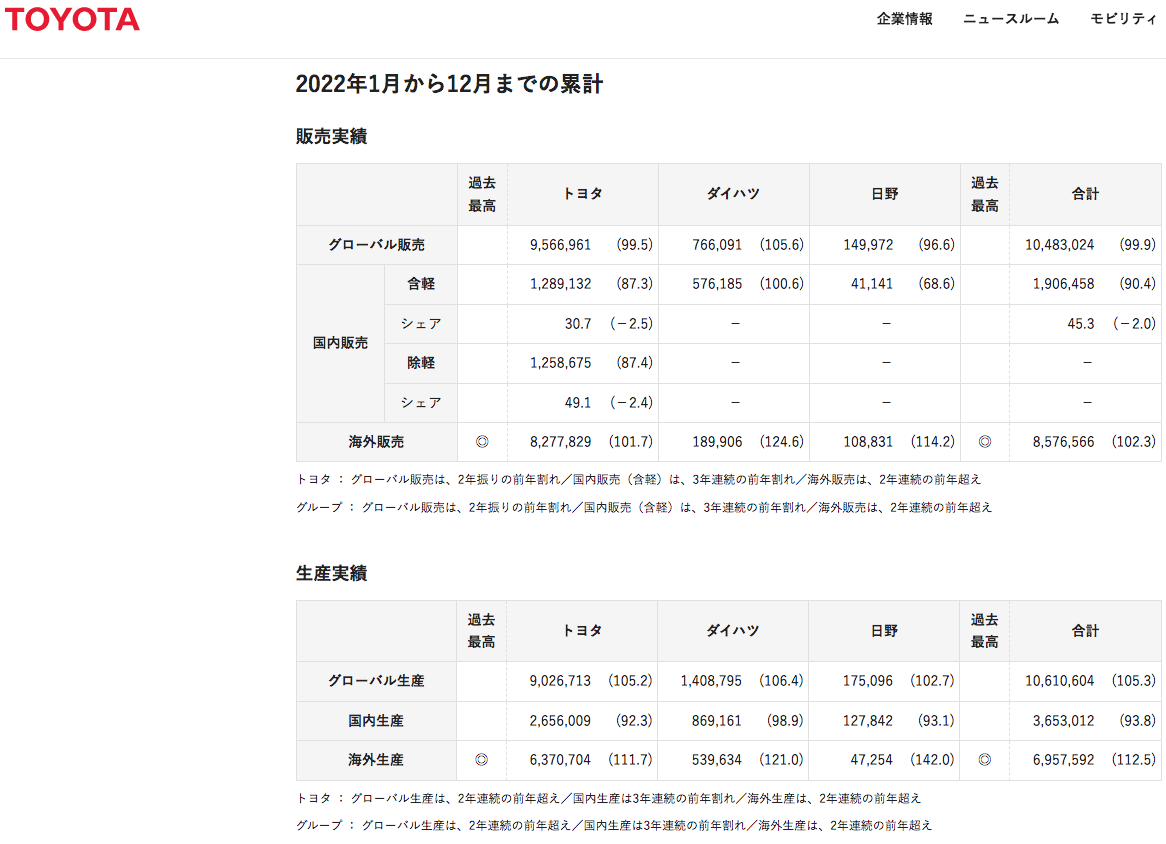Screen dimensions: 1166x844
Task: Select the Hino global sales value 149,972
Action: pos(868,245)
